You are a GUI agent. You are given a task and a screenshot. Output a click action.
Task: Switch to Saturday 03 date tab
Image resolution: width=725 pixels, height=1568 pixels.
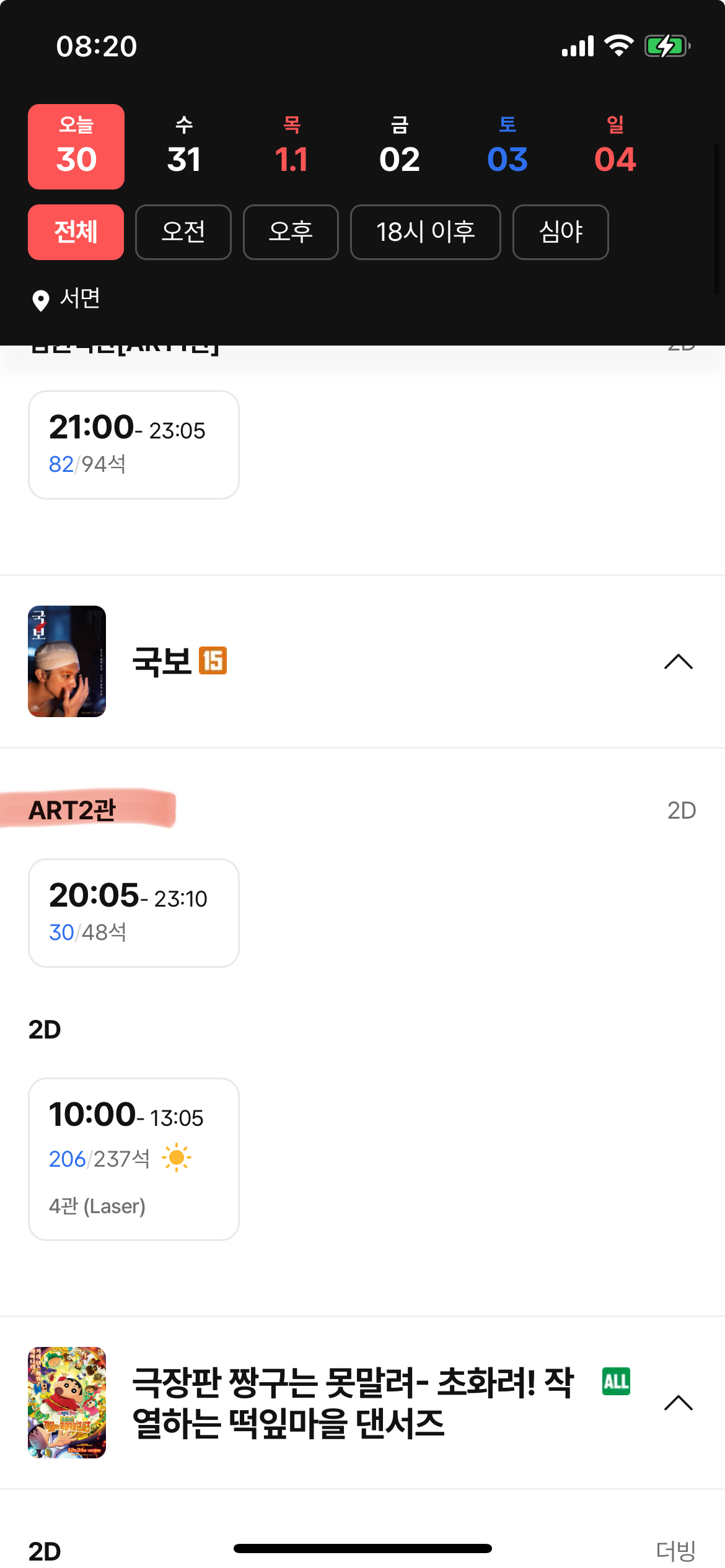pyautogui.click(x=507, y=147)
